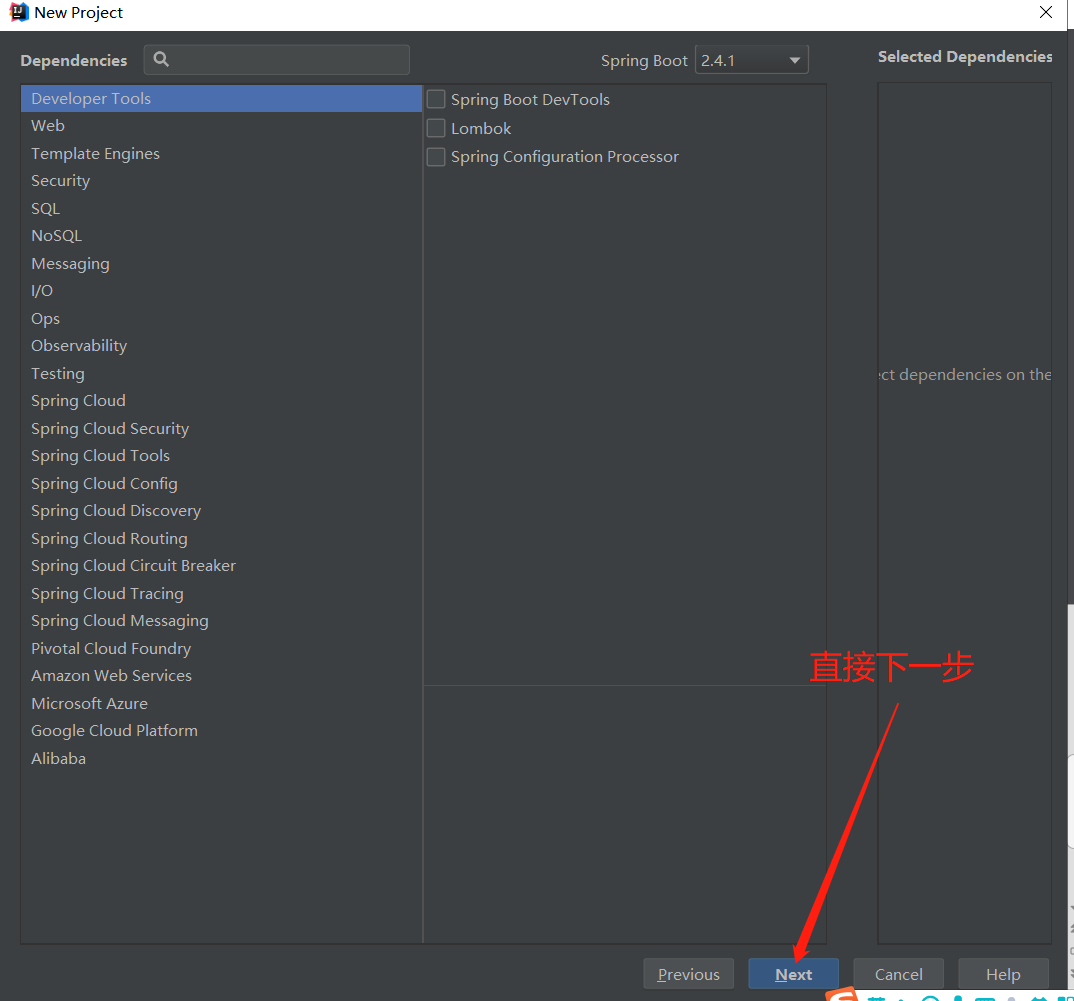Choose the Template Engines category
1074x1001 pixels.
(221, 153)
